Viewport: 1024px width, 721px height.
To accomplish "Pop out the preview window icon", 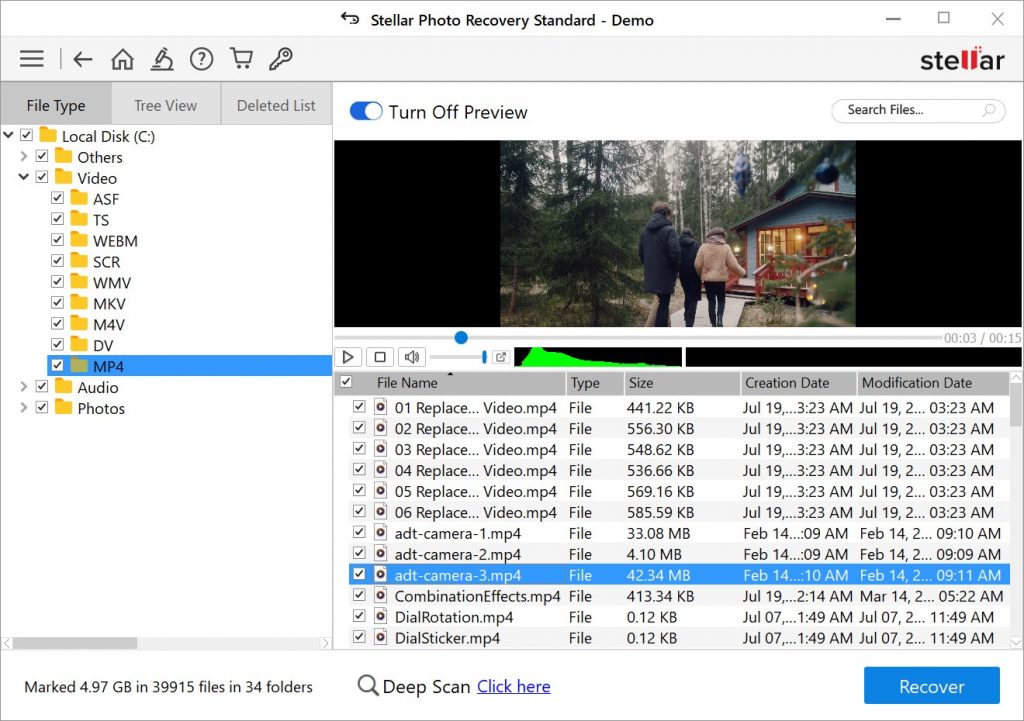I will point(501,357).
